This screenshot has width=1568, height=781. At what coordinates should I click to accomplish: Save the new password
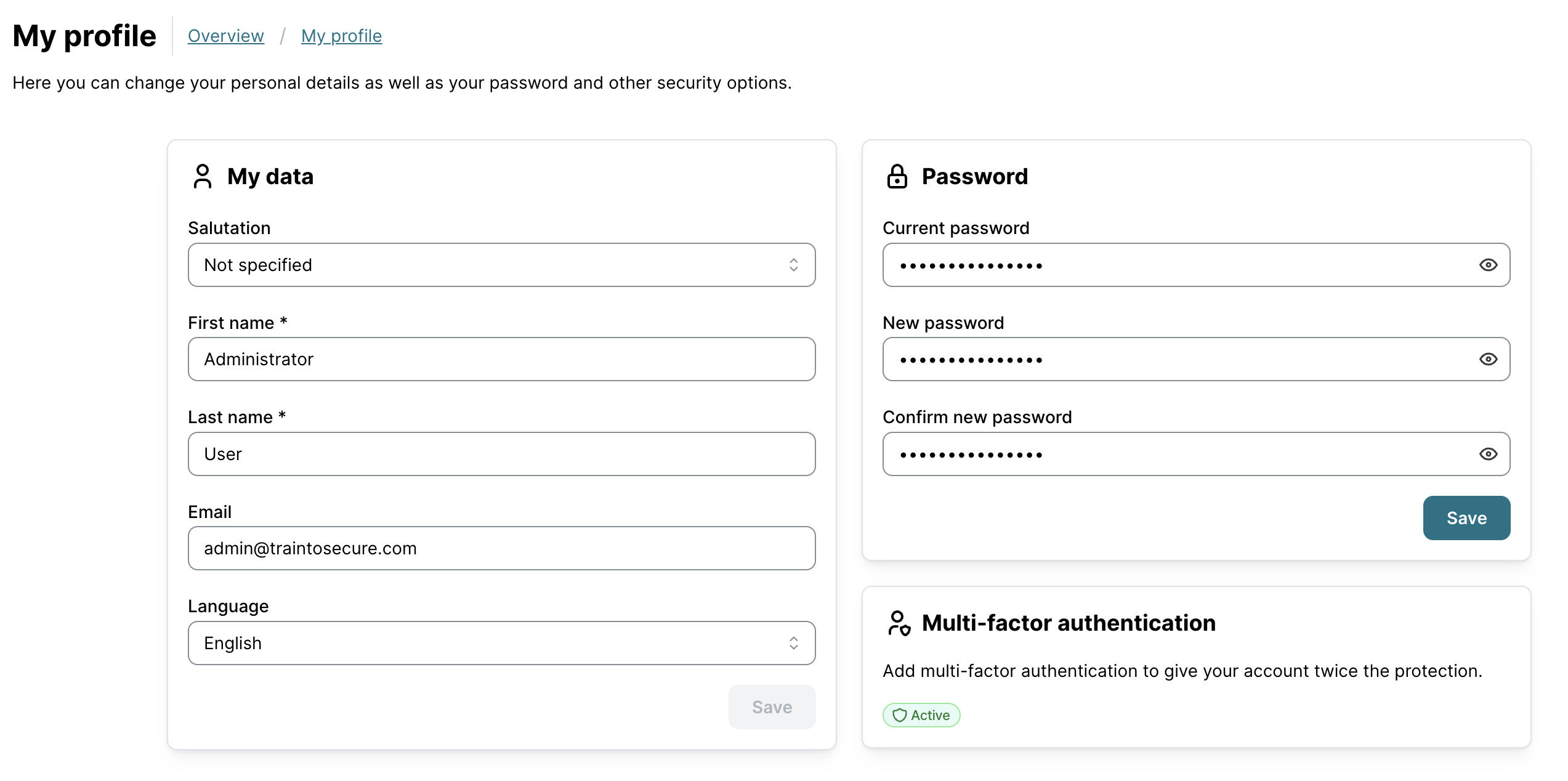point(1466,518)
